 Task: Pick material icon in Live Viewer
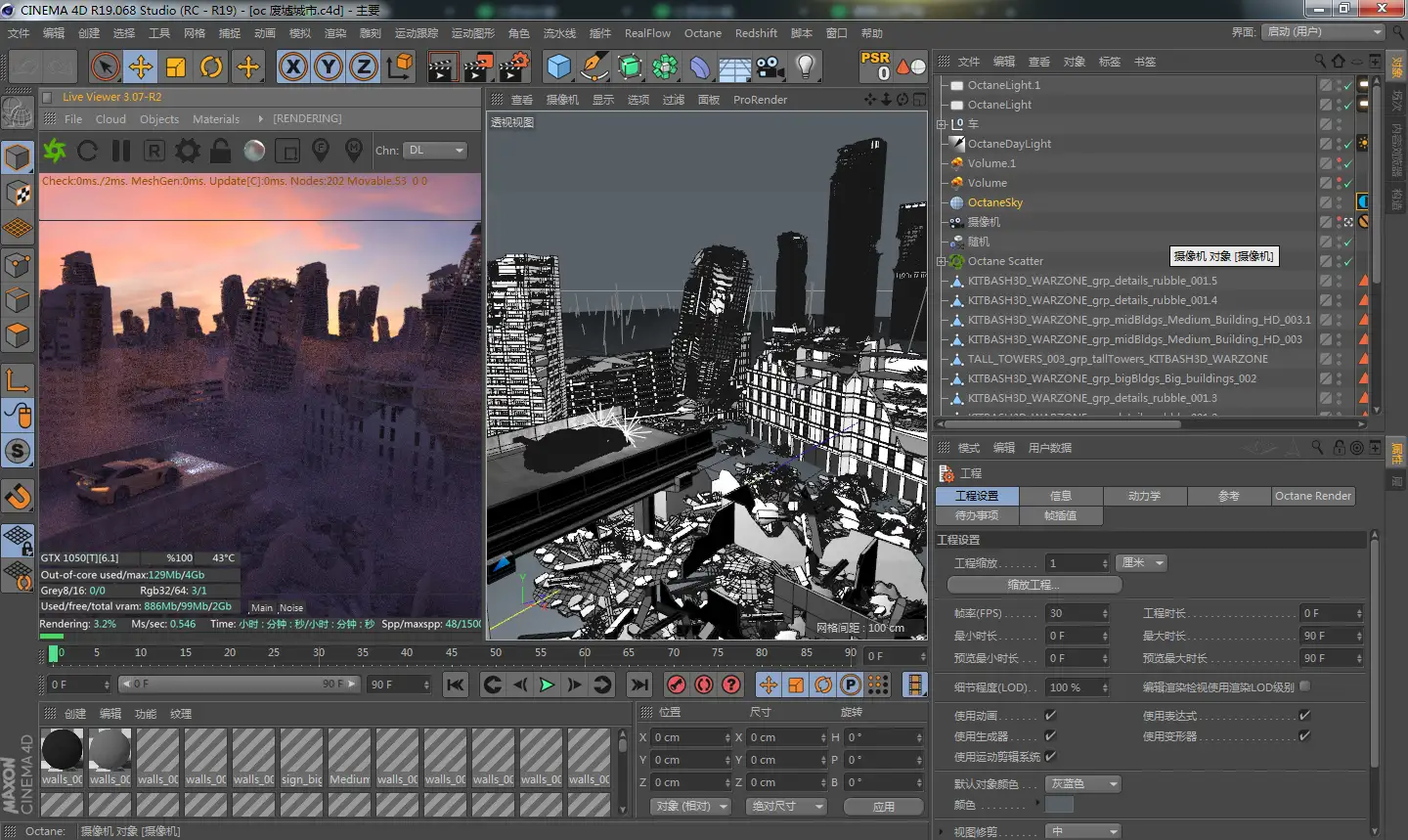(x=354, y=151)
